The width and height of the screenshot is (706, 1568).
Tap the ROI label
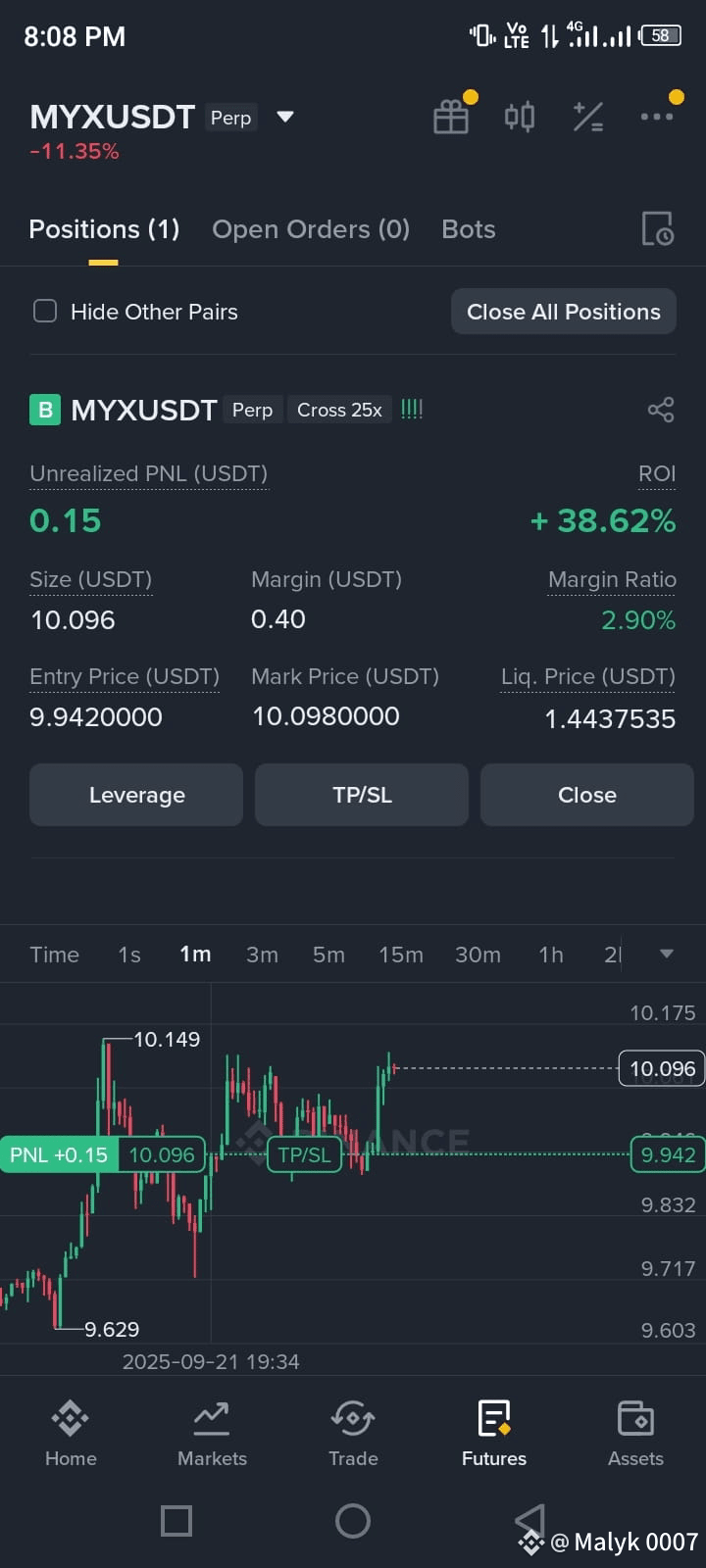click(x=657, y=474)
